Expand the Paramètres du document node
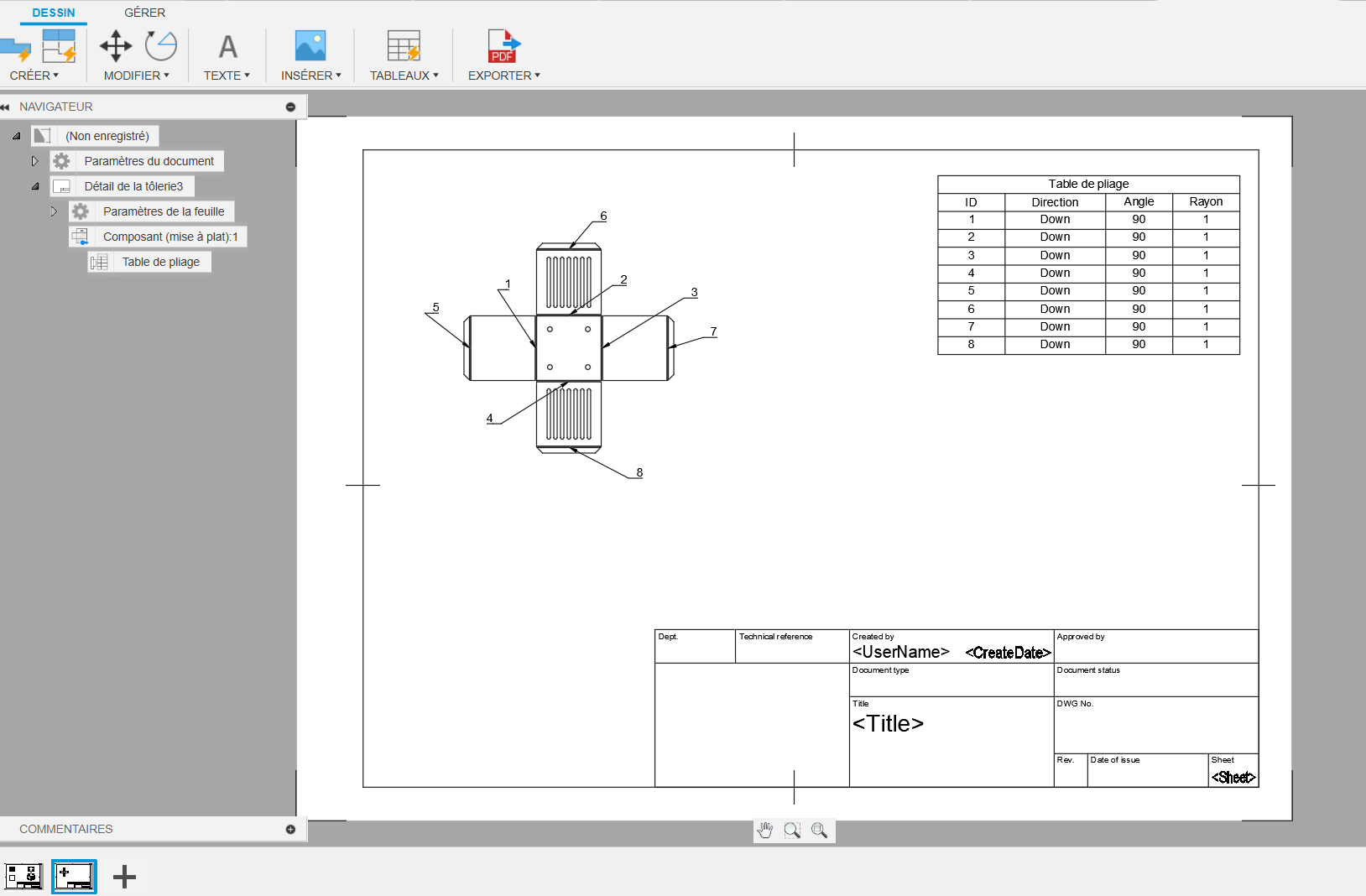The width and height of the screenshot is (1366, 896). click(35, 161)
